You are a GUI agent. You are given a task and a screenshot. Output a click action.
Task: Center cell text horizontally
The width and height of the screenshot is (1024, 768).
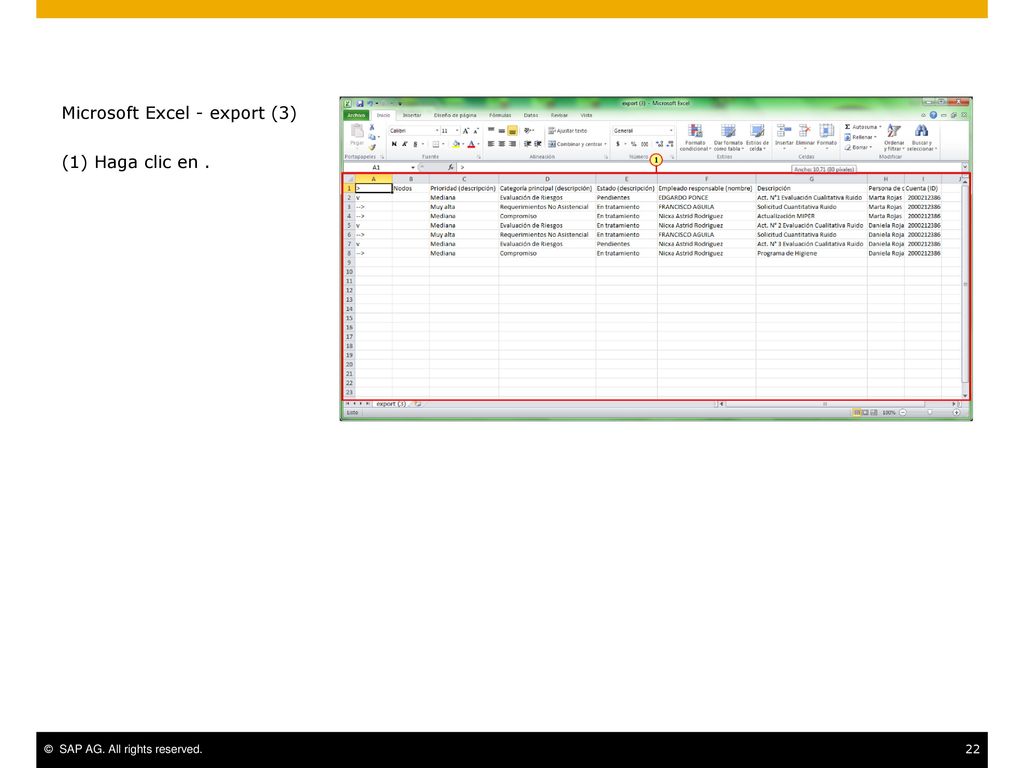[x=502, y=144]
